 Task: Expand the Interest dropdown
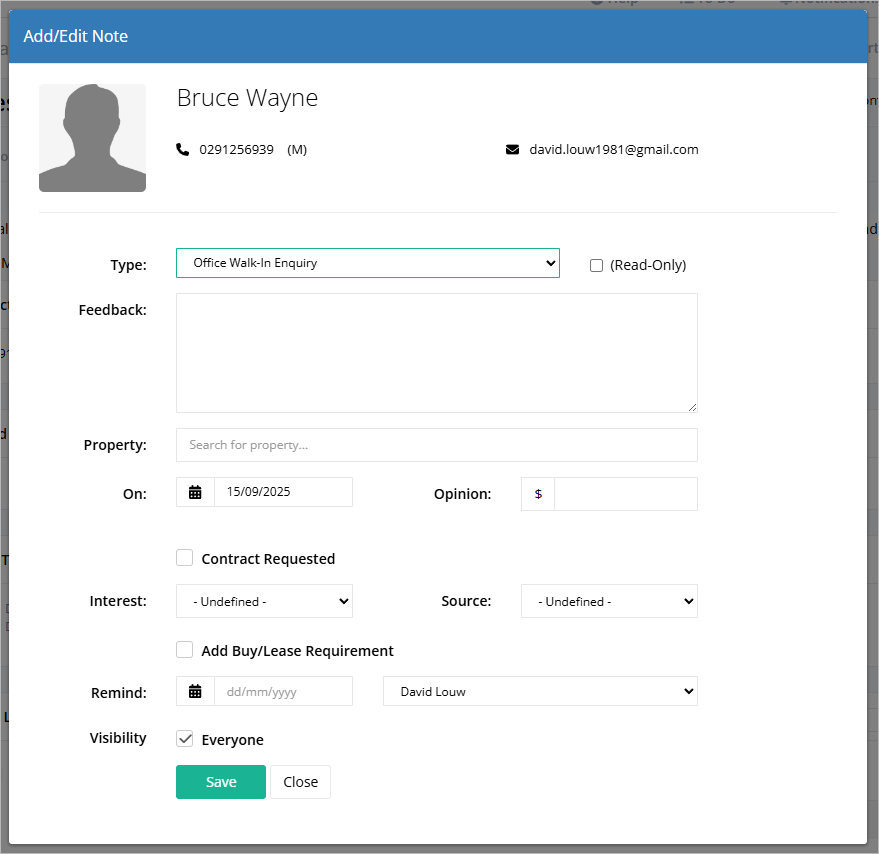tap(264, 601)
